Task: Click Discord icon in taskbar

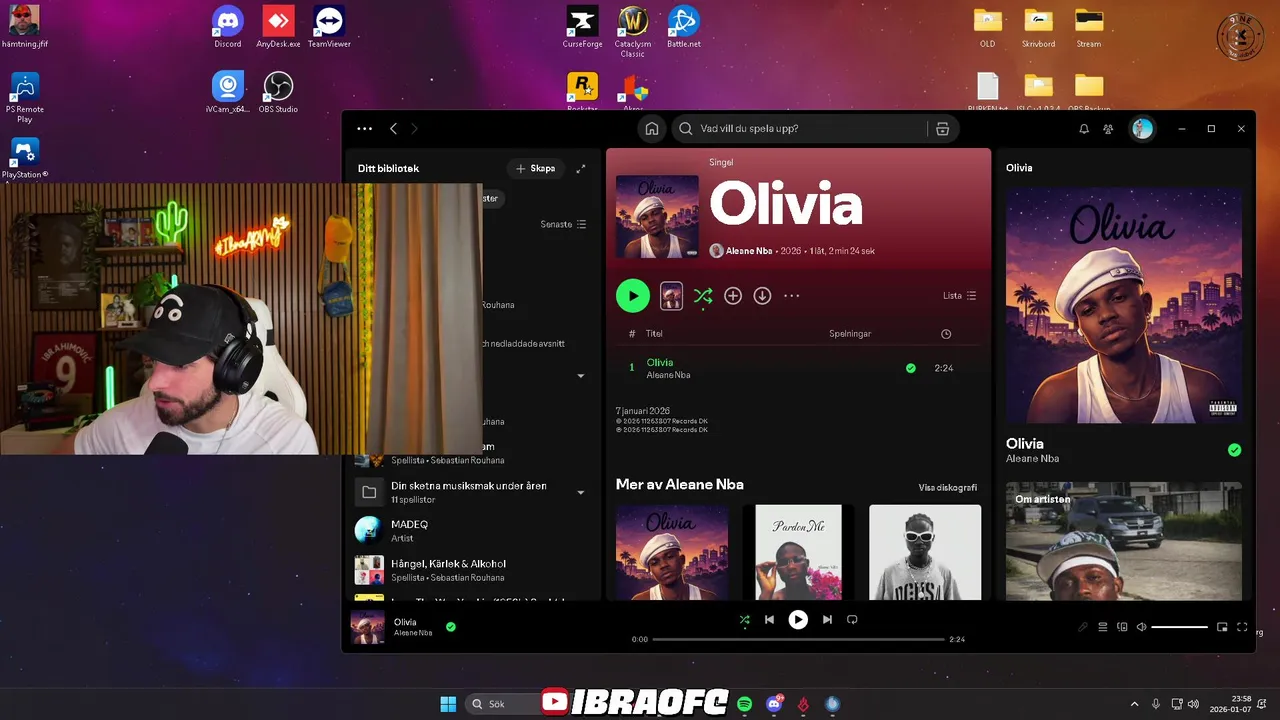Action: 774,704
